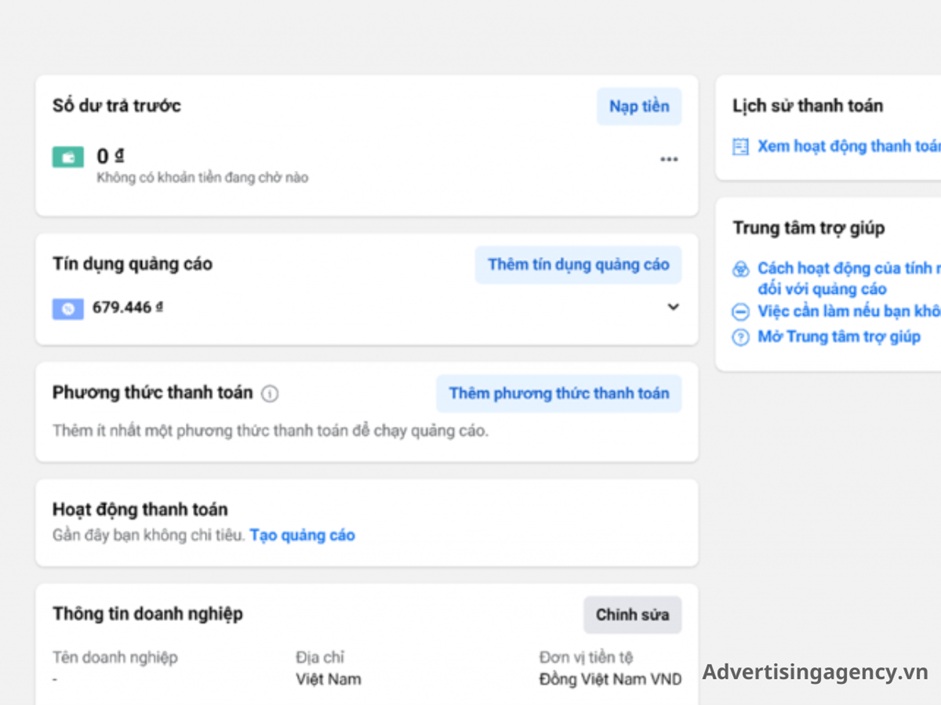Viewport: 941px width, 705px height.
Task: Click the Lịch sử thanh toán heading
Action: click(x=808, y=106)
